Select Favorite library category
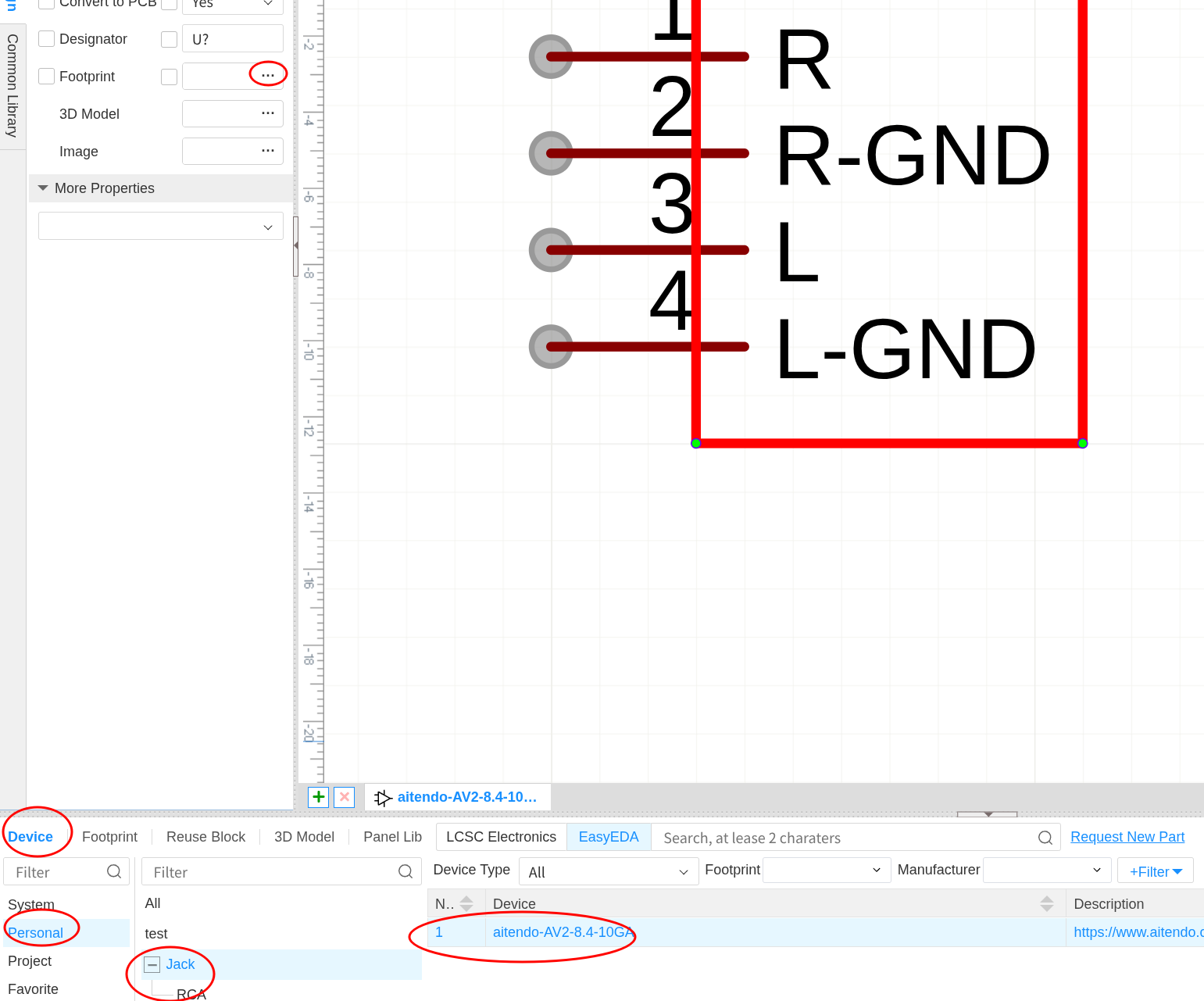The height and width of the screenshot is (1001, 1204). pyautogui.click(x=33, y=989)
